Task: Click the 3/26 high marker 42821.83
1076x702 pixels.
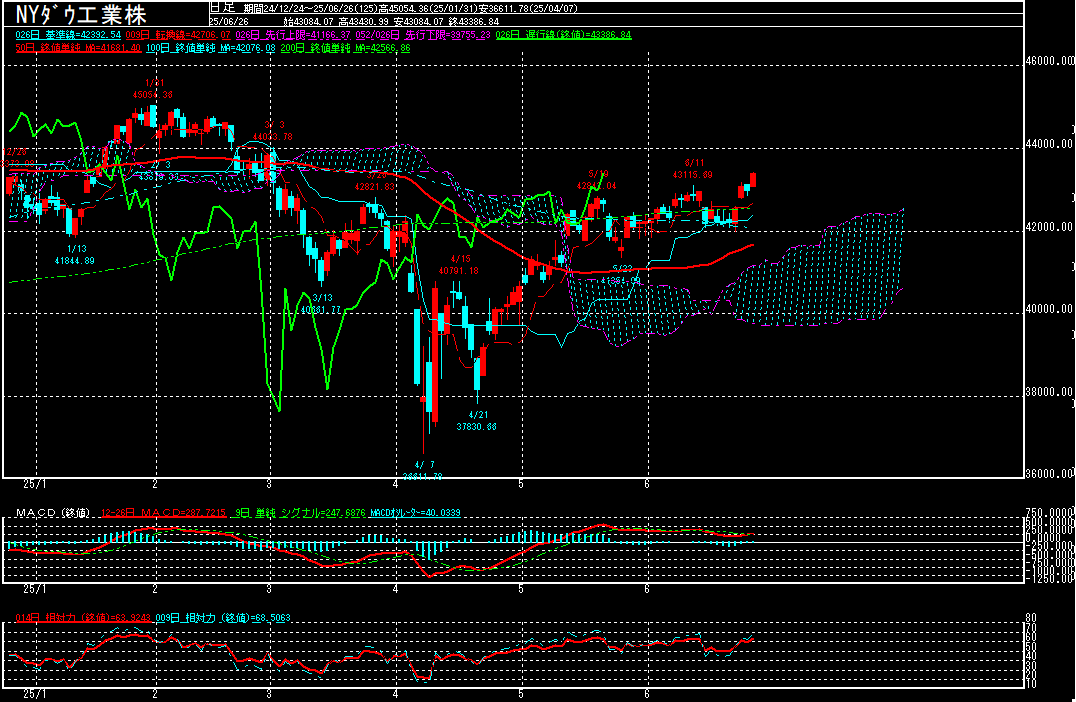Action: pyautogui.click(x=375, y=180)
